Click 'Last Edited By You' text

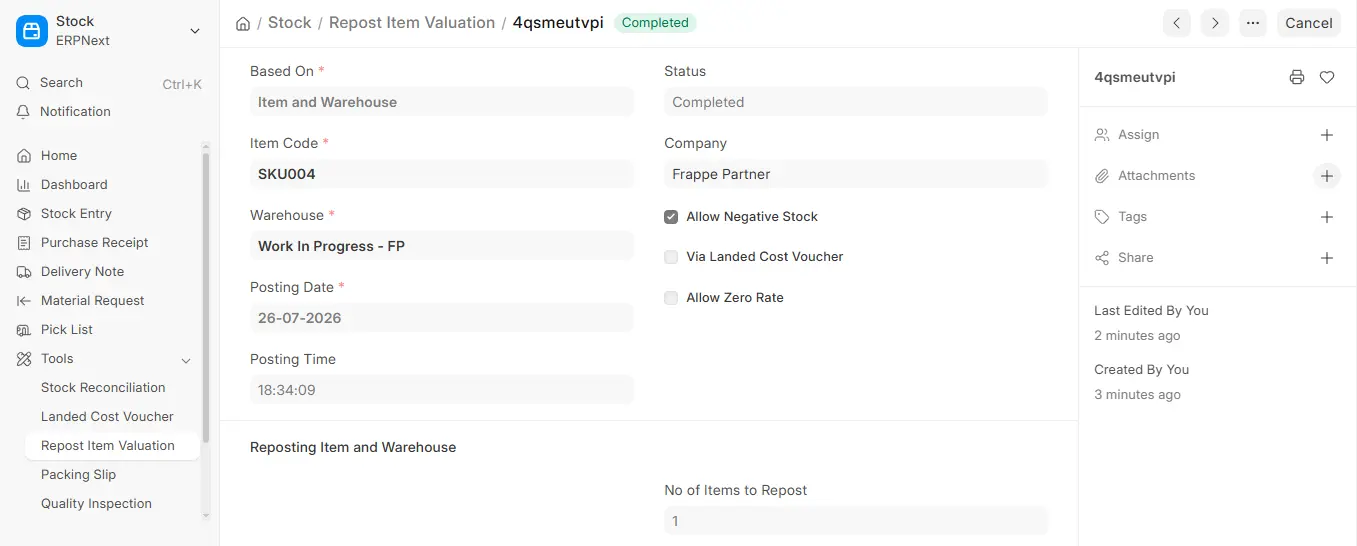point(1151,311)
